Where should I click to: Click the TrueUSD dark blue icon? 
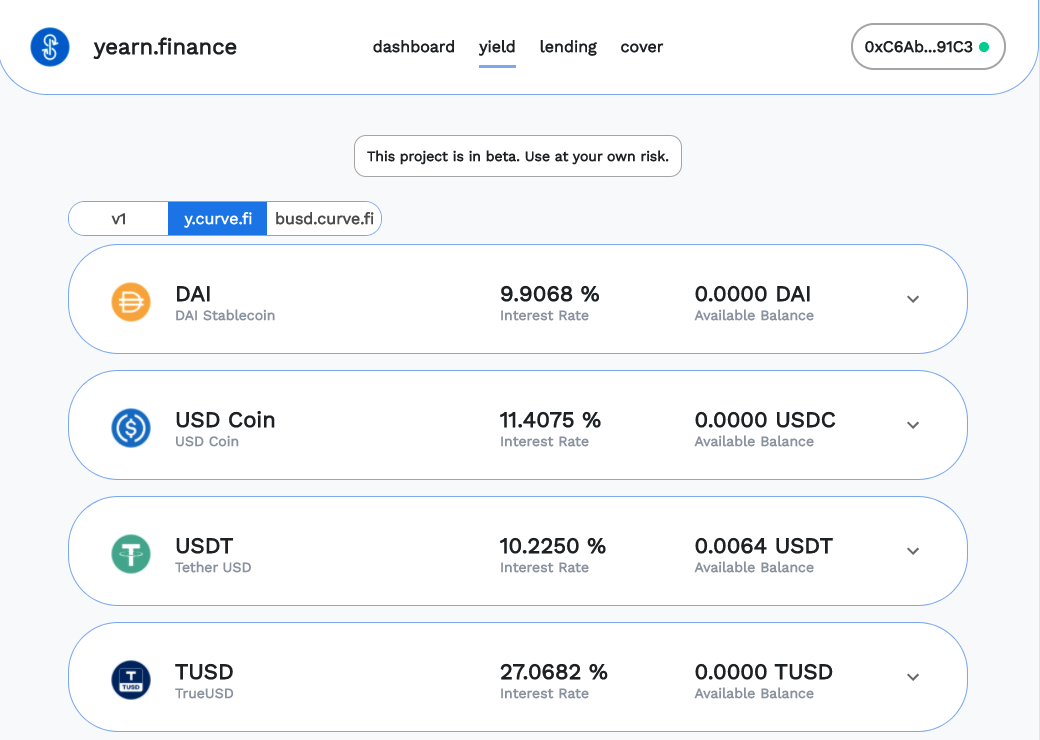[131, 679]
